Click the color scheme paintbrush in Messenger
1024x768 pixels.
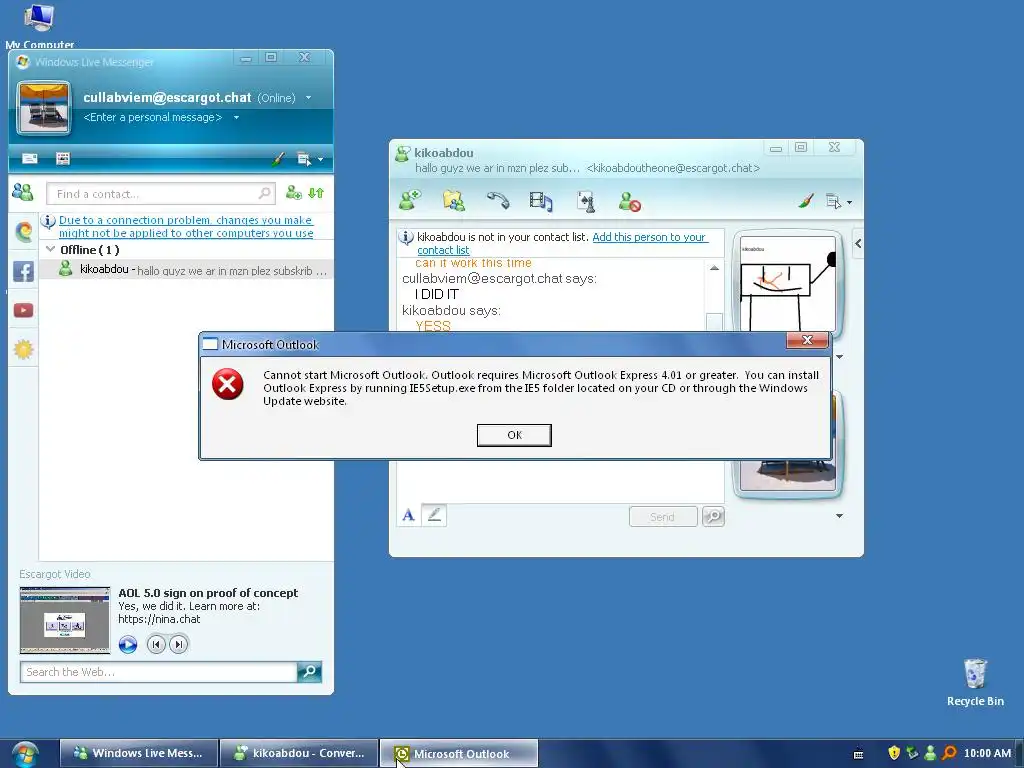click(x=278, y=159)
